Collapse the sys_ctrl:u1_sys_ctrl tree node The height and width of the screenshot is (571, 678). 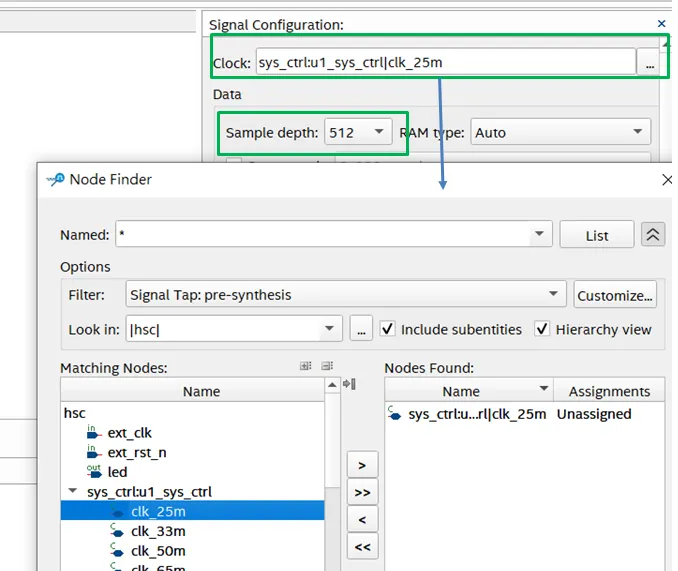[73, 491]
